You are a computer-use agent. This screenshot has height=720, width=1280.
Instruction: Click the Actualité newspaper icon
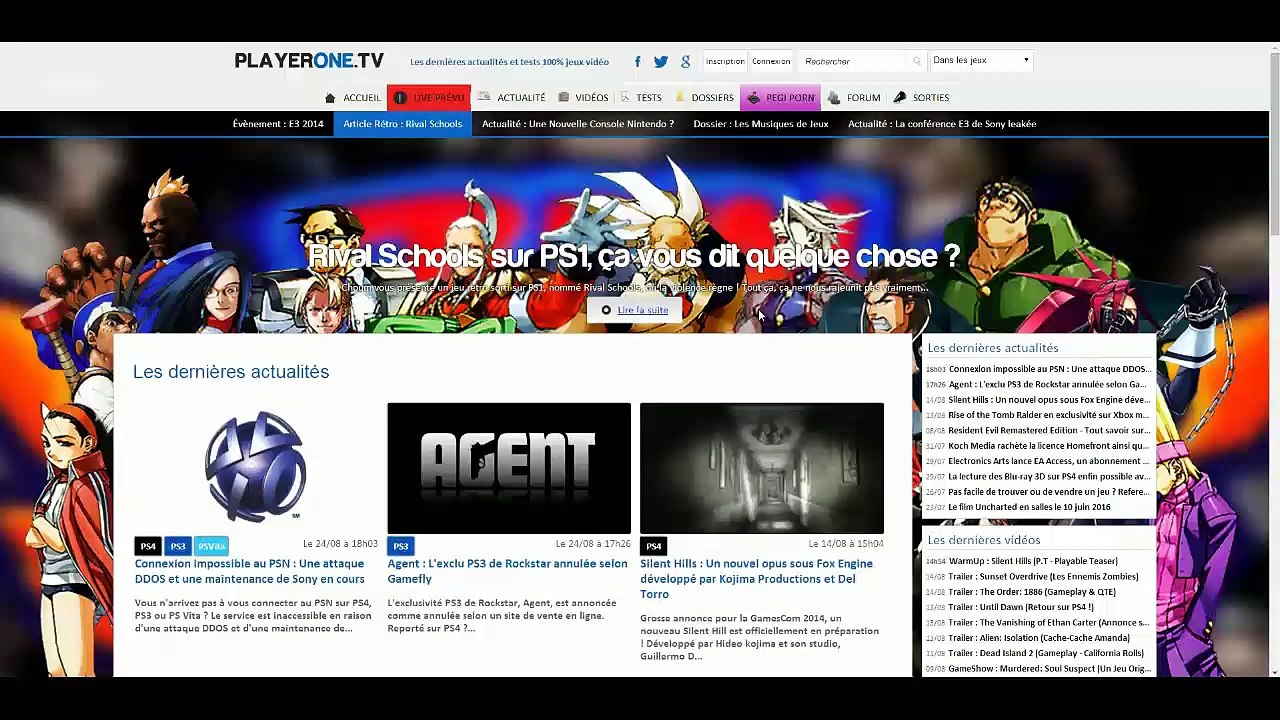click(484, 98)
